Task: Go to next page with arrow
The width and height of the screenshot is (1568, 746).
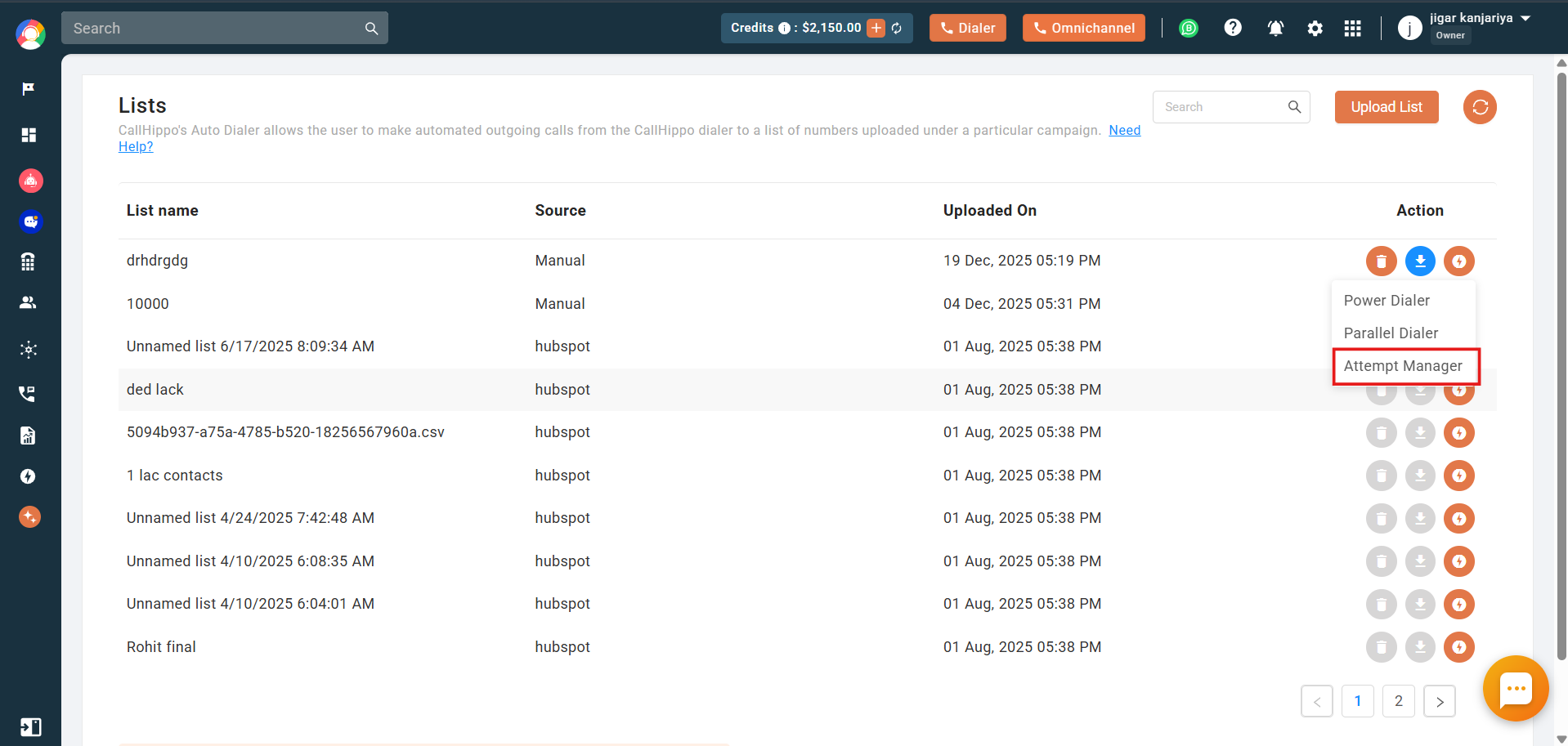Action: (x=1439, y=701)
